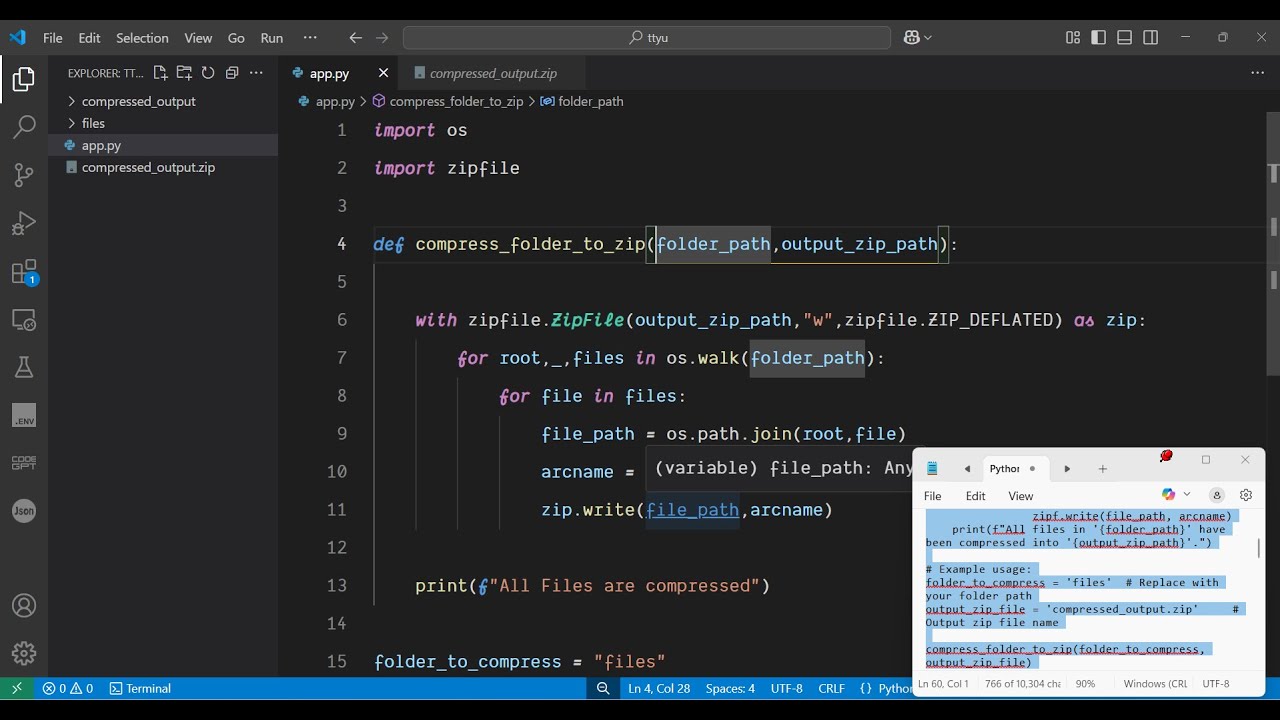Toggle the secondary side bar
Viewport: 1280px width, 720px height.
point(1151,38)
